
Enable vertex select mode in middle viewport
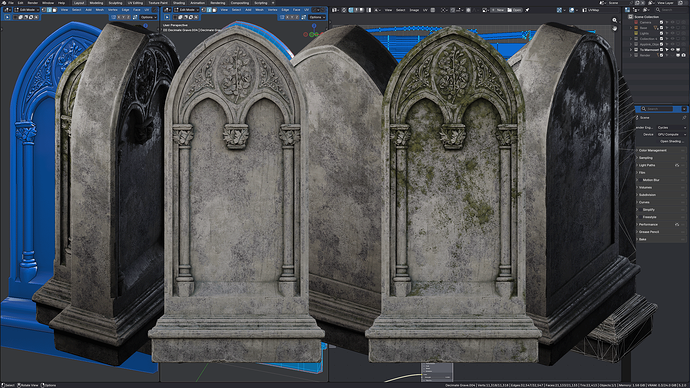pyautogui.click(x=204, y=10)
